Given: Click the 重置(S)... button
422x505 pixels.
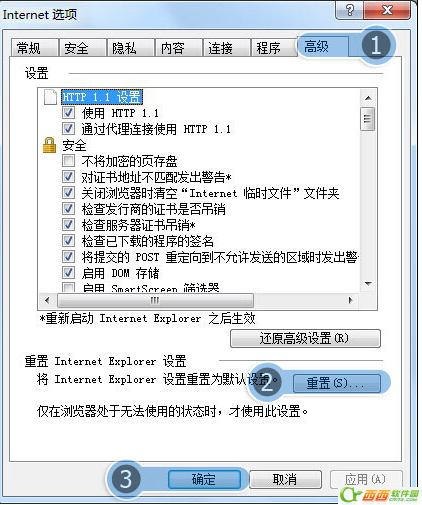Looking at the screenshot, I should [336, 383].
